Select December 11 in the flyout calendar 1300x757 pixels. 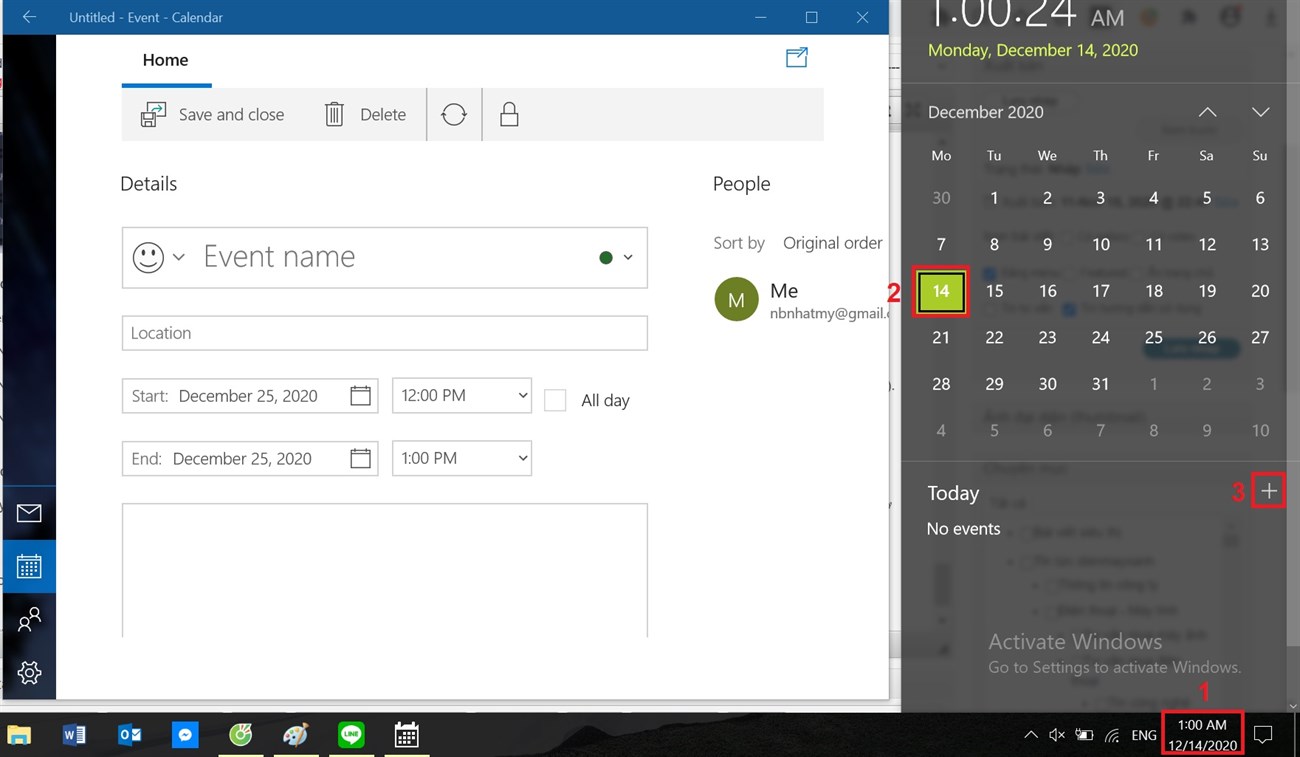point(1154,245)
